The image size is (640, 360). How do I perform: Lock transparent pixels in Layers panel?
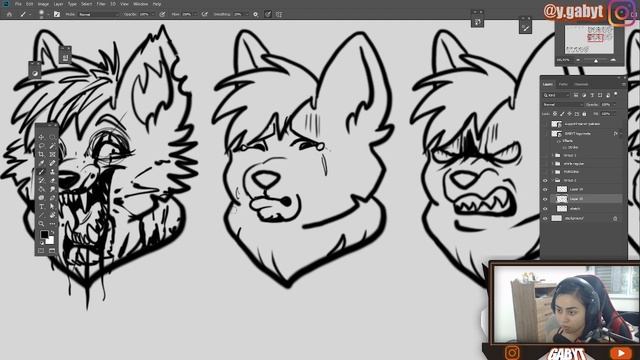[x=555, y=114]
